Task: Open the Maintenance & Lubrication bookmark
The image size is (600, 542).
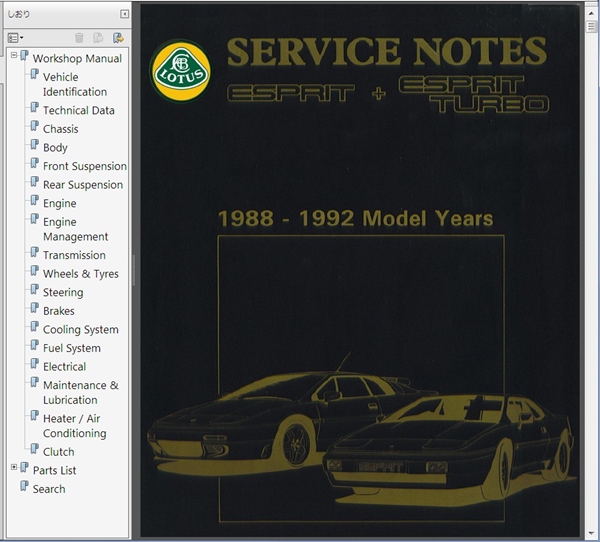Action: click(81, 393)
